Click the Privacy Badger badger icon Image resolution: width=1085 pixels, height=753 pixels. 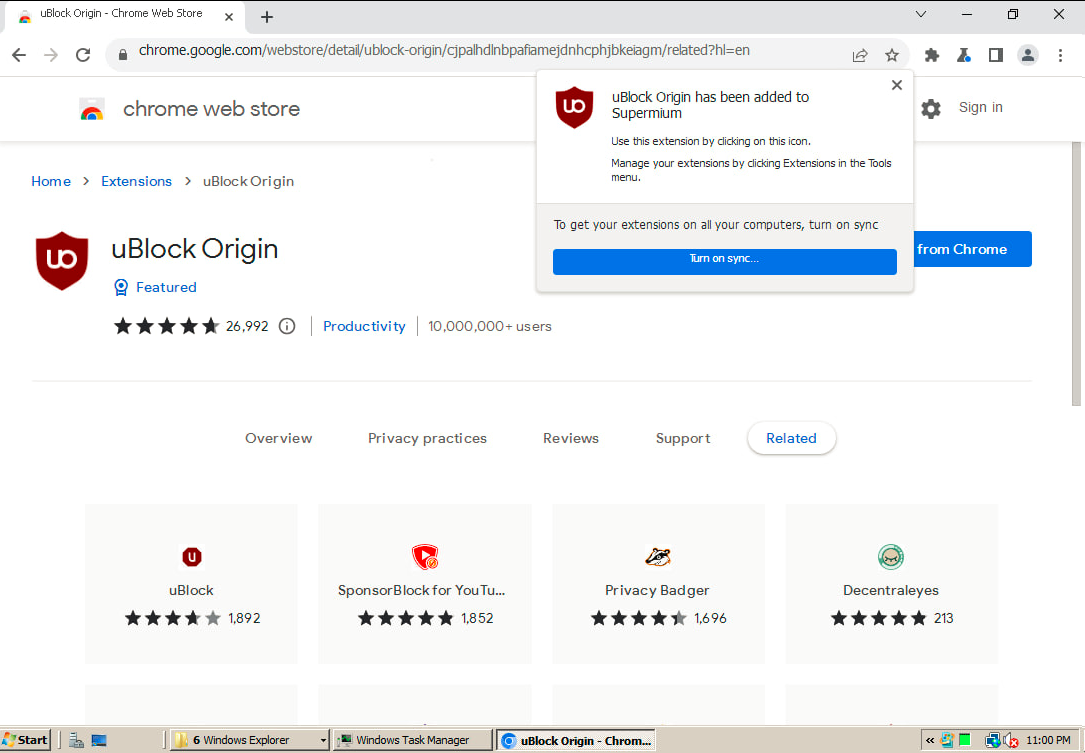point(658,556)
